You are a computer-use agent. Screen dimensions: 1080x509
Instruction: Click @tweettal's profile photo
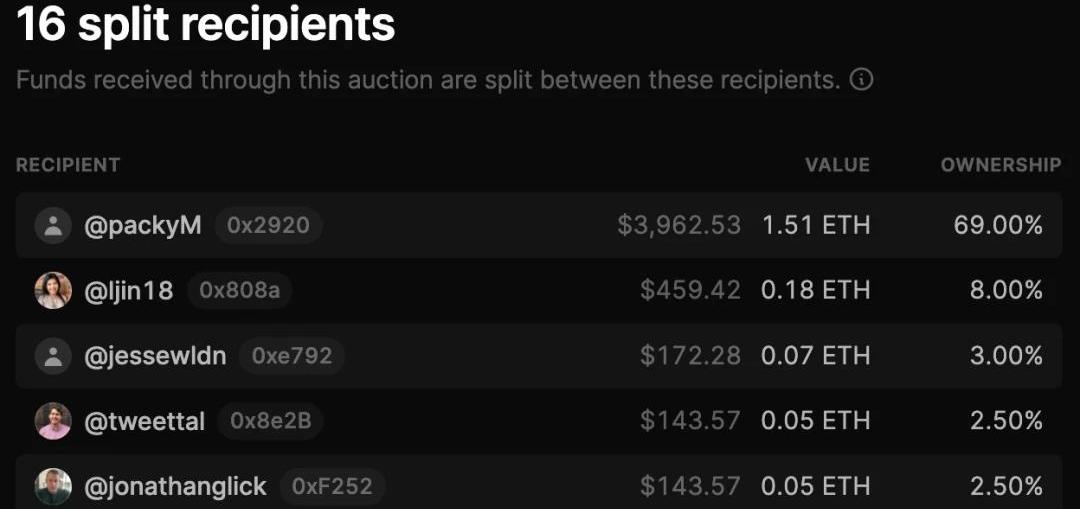pyautogui.click(x=53, y=421)
